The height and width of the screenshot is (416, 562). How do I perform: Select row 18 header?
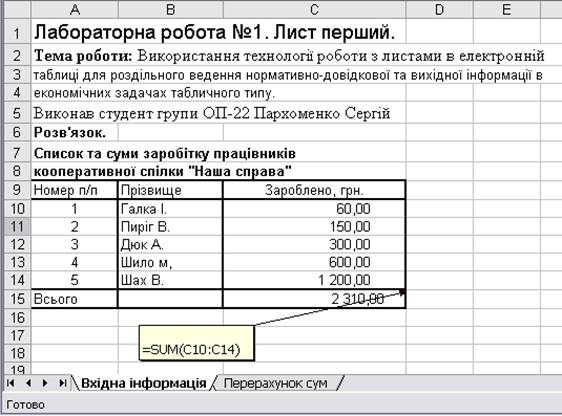[x=17, y=353]
